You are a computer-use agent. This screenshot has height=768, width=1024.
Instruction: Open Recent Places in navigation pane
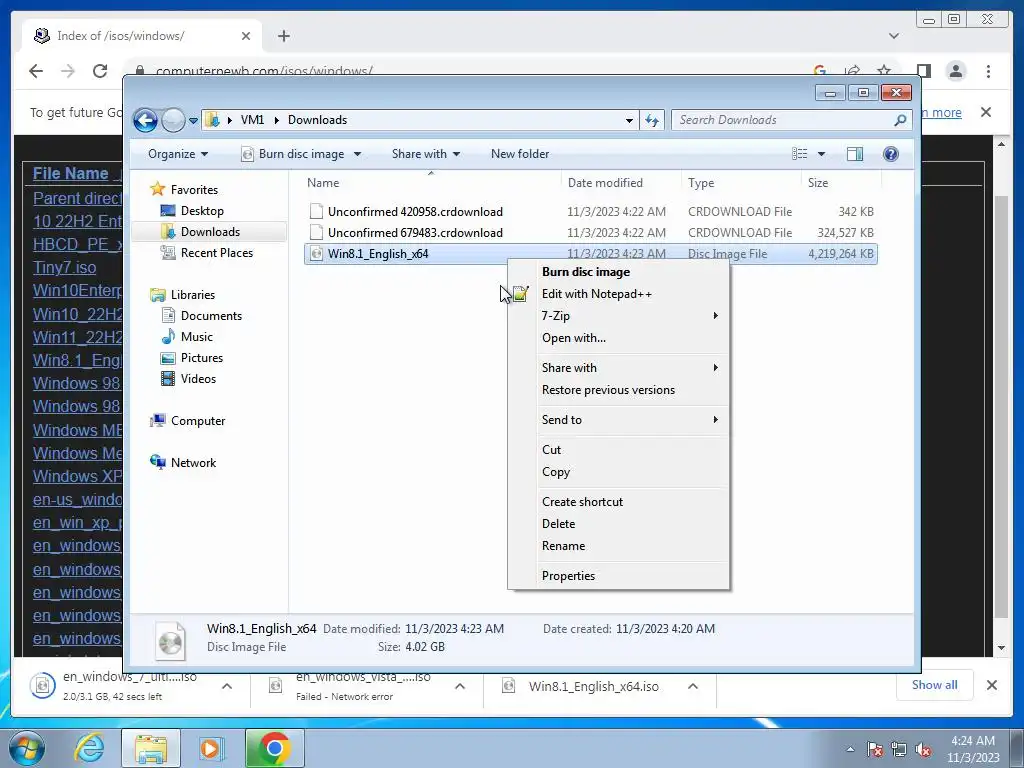(216, 253)
